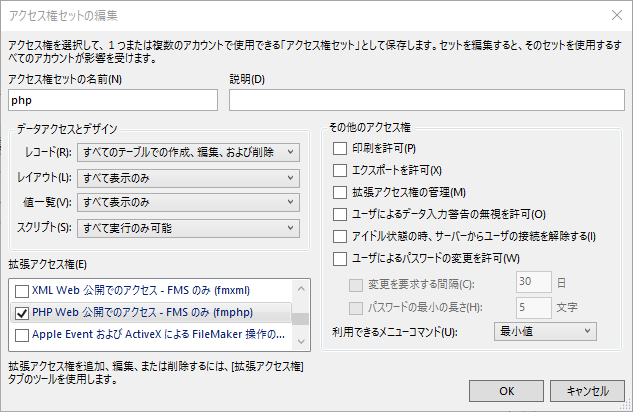
Task: Enable ユーザによるパスワードの変更を許可(W)
Action: click(340, 259)
